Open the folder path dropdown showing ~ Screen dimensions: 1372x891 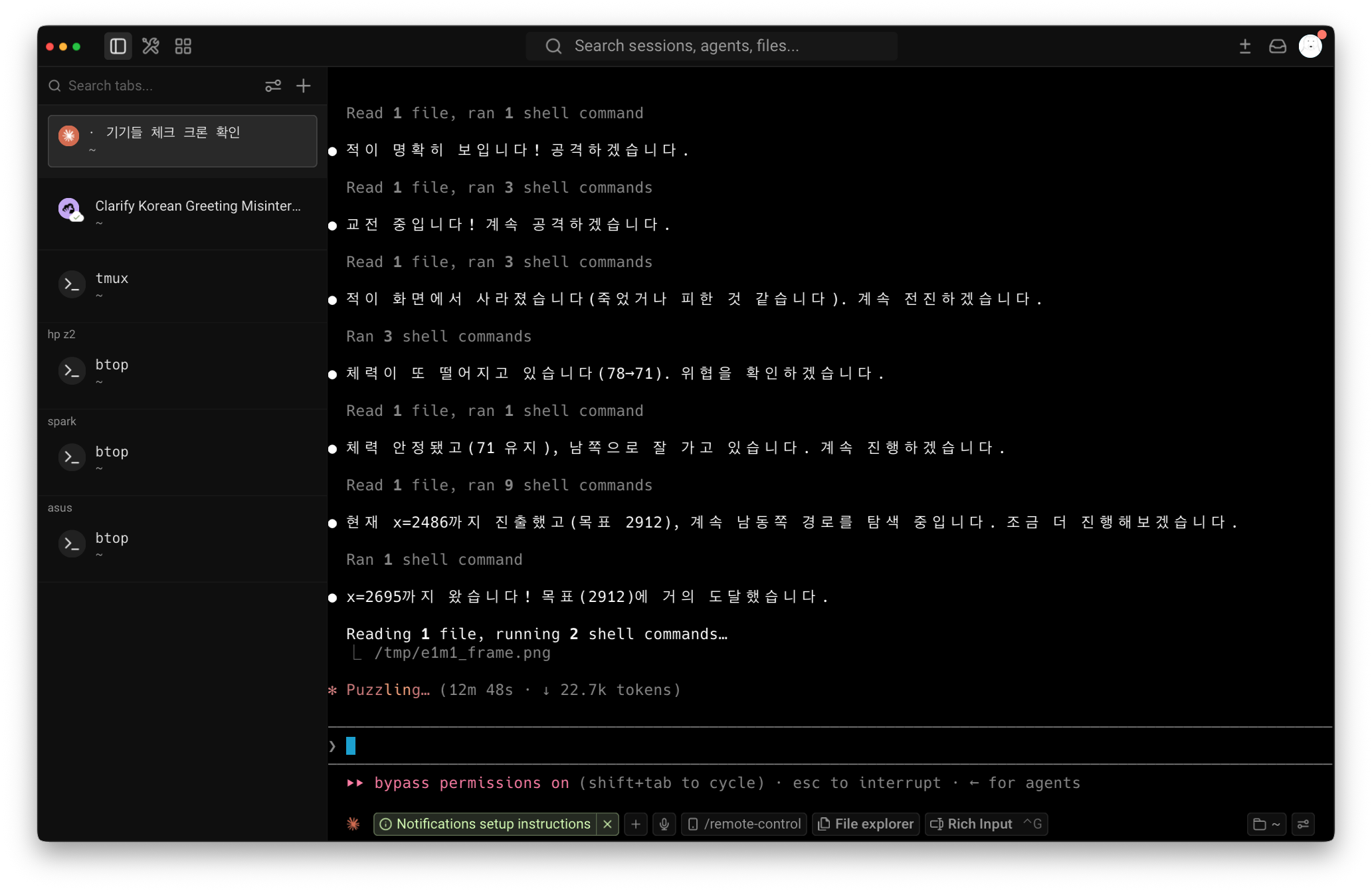[1266, 825]
